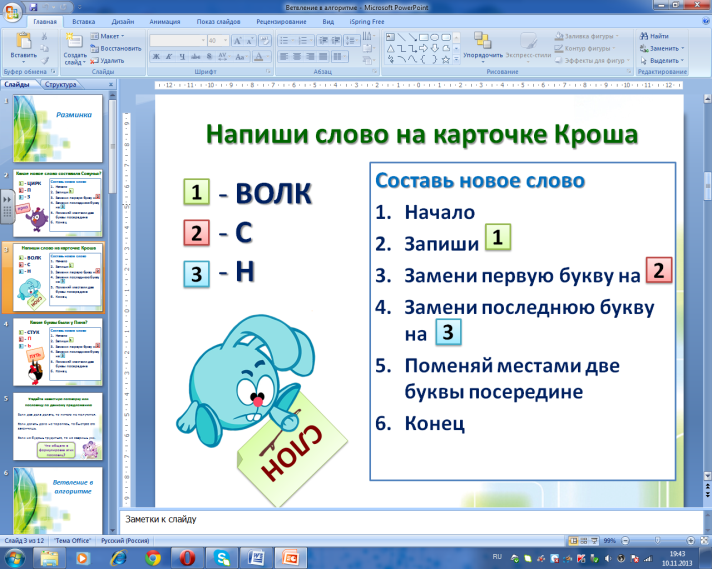Image resolution: width=712 pixels, height=569 pixels.
Task: Click the Cut scissors icon
Action: (x=44, y=37)
